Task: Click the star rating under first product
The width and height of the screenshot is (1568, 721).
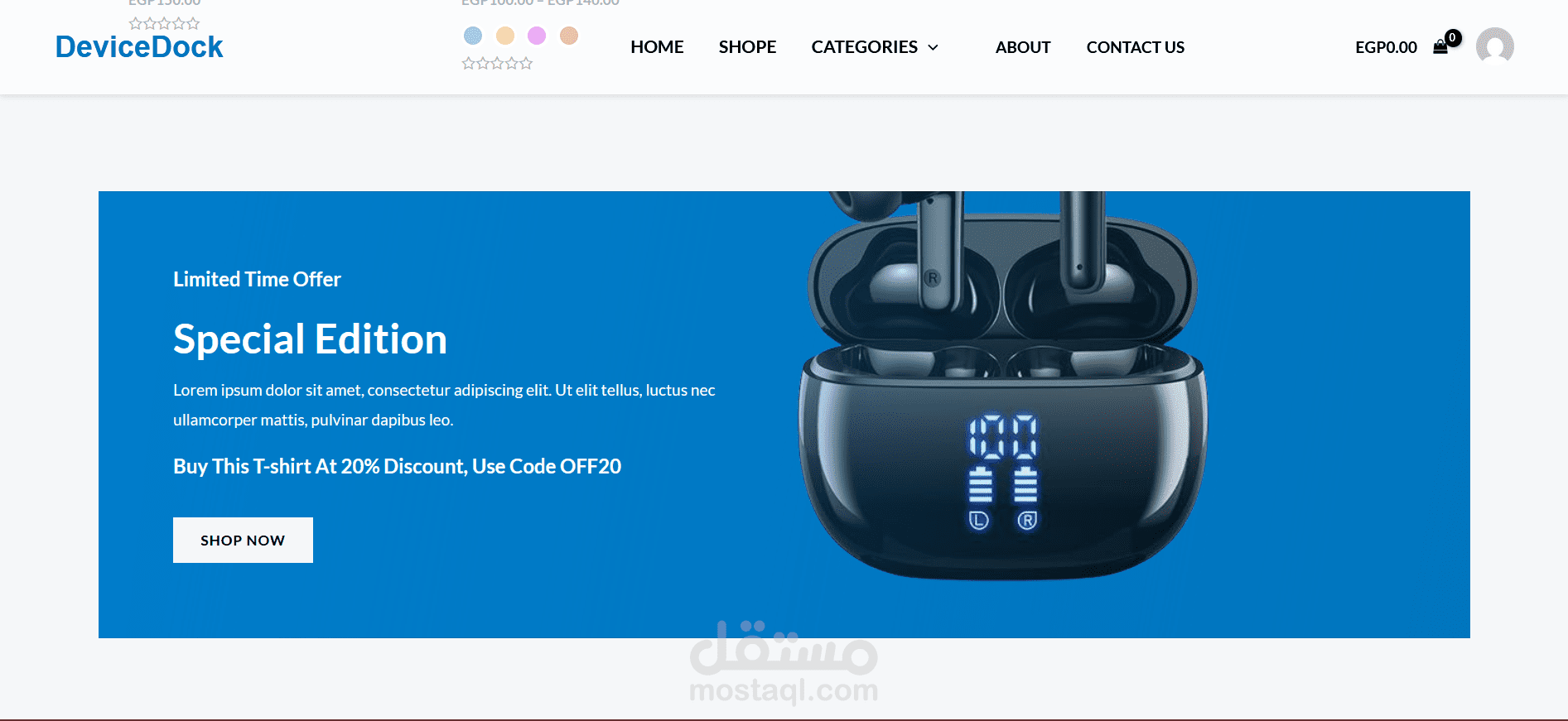Action: click(x=164, y=23)
